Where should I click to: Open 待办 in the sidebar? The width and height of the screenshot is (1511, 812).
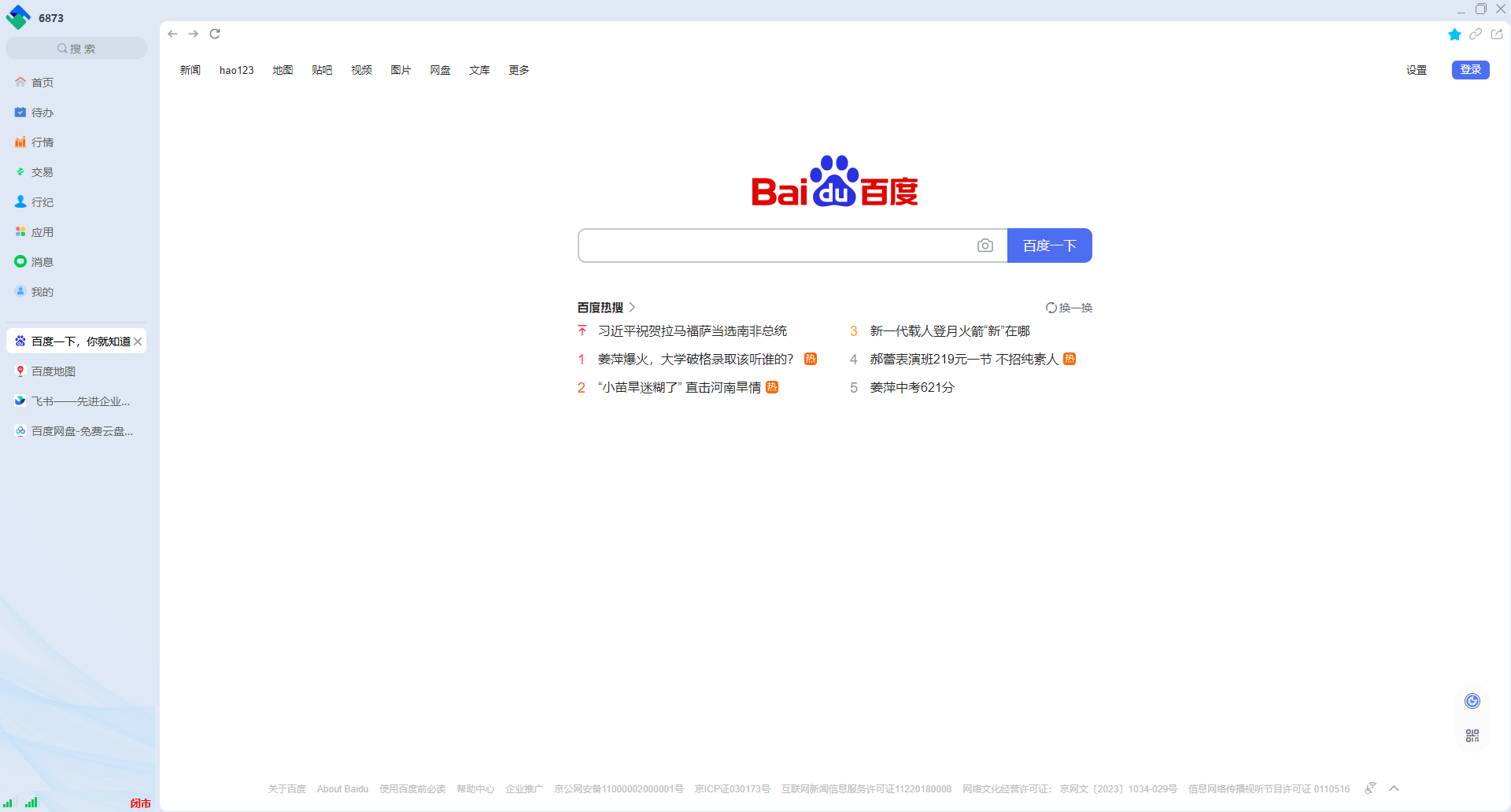[76, 113]
